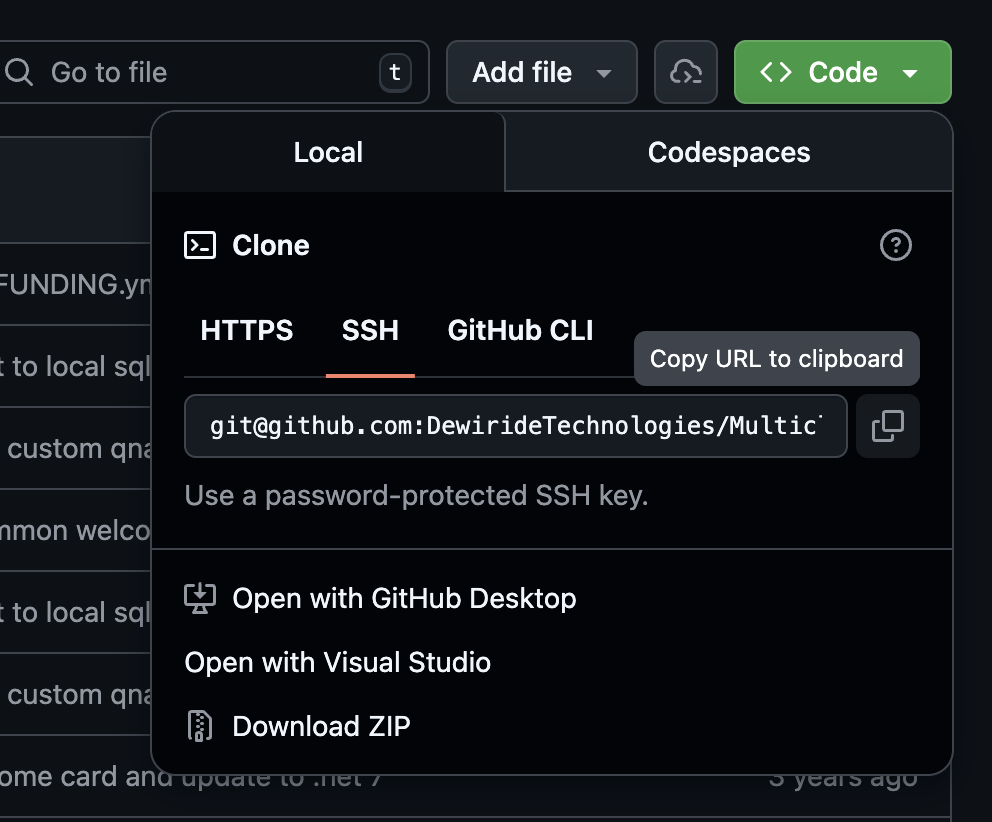The image size is (992, 822).
Task: Click the Download ZIP file icon
Action: tap(200, 726)
